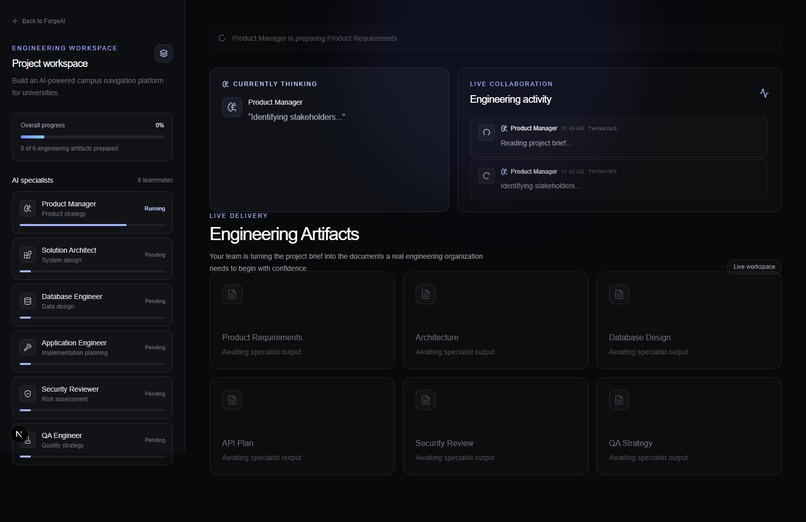806x522 pixels.
Task: Open the Security Review artifact title
Action: point(444,443)
